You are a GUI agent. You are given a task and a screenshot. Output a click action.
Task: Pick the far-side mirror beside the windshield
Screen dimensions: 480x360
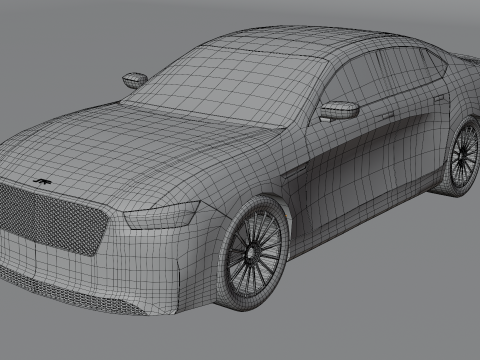pos(135,80)
